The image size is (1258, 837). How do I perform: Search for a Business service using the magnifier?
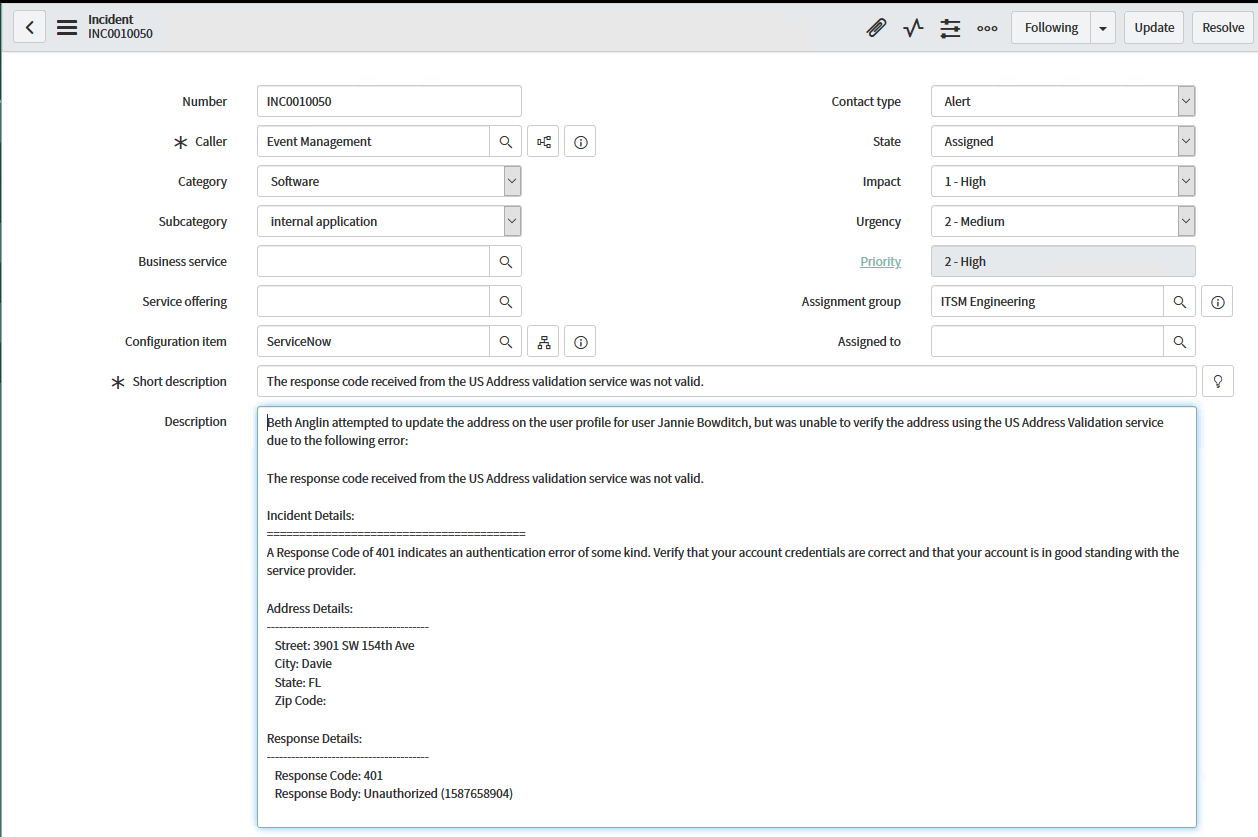[x=506, y=261]
